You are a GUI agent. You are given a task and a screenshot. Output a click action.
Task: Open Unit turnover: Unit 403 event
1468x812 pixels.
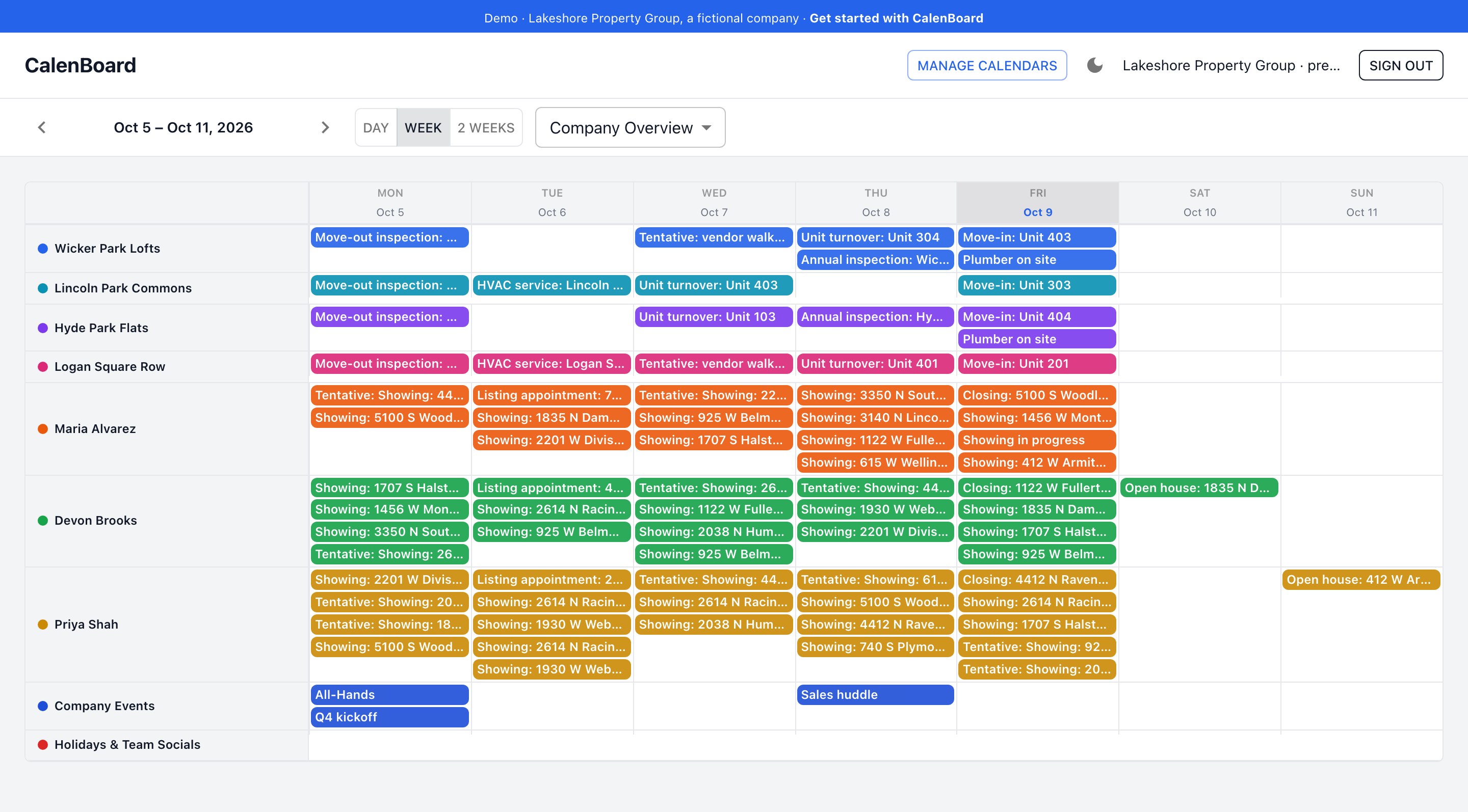pyautogui.click(x=714, y=285)
